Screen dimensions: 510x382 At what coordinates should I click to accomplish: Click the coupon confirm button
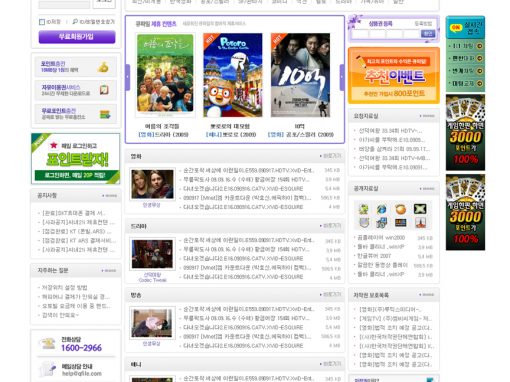tap(428, 33)
